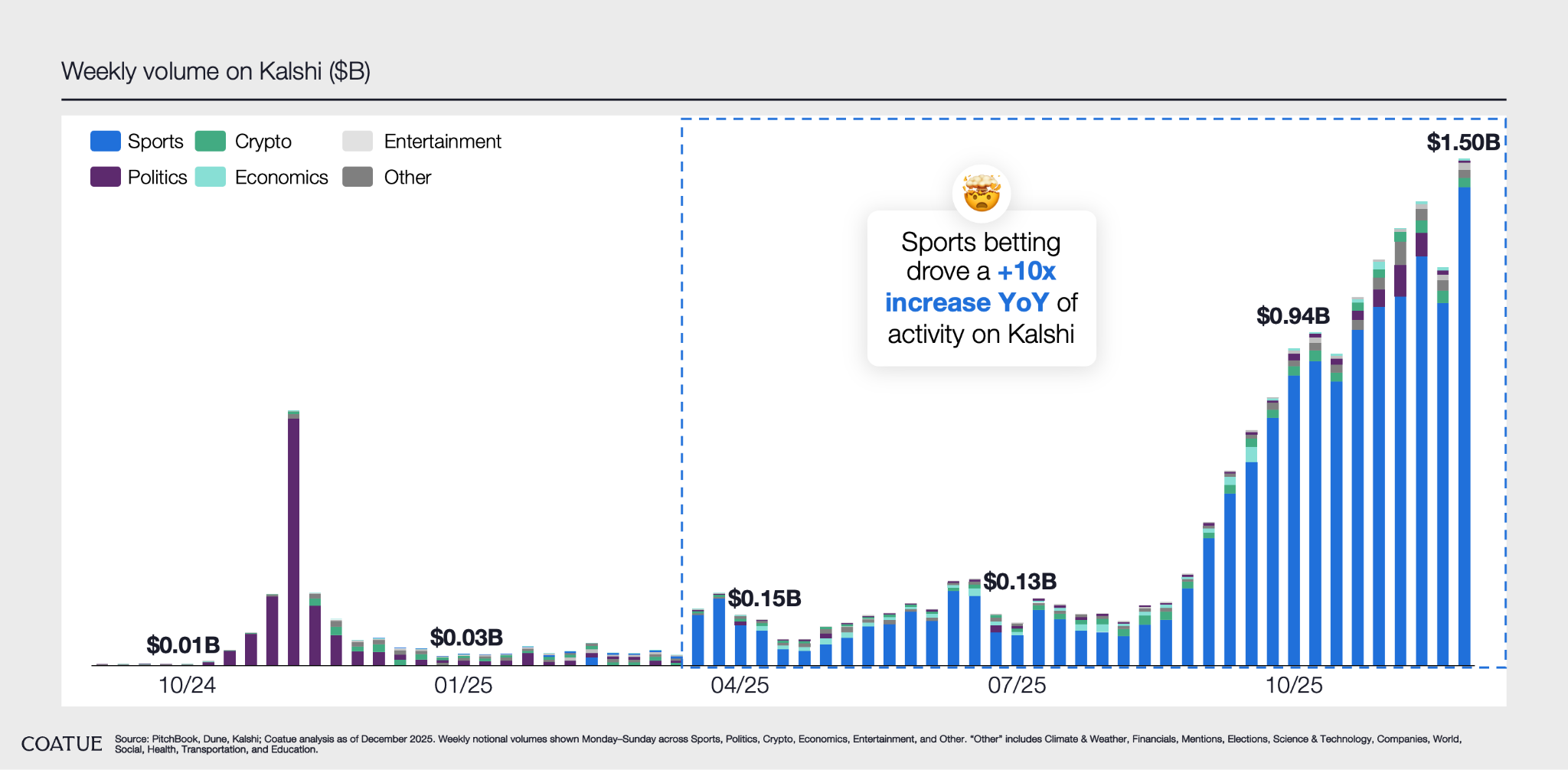Click the exploding head emoji icon

point(982,193)
